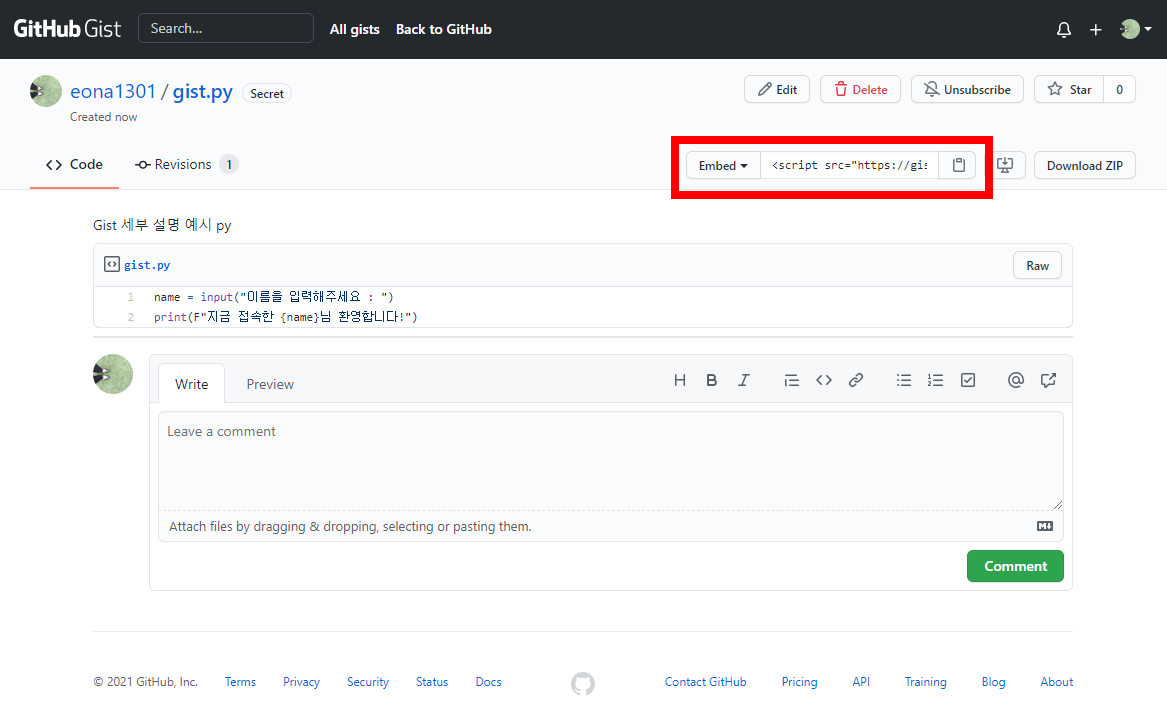Apply bold formatting in comment

712,380
